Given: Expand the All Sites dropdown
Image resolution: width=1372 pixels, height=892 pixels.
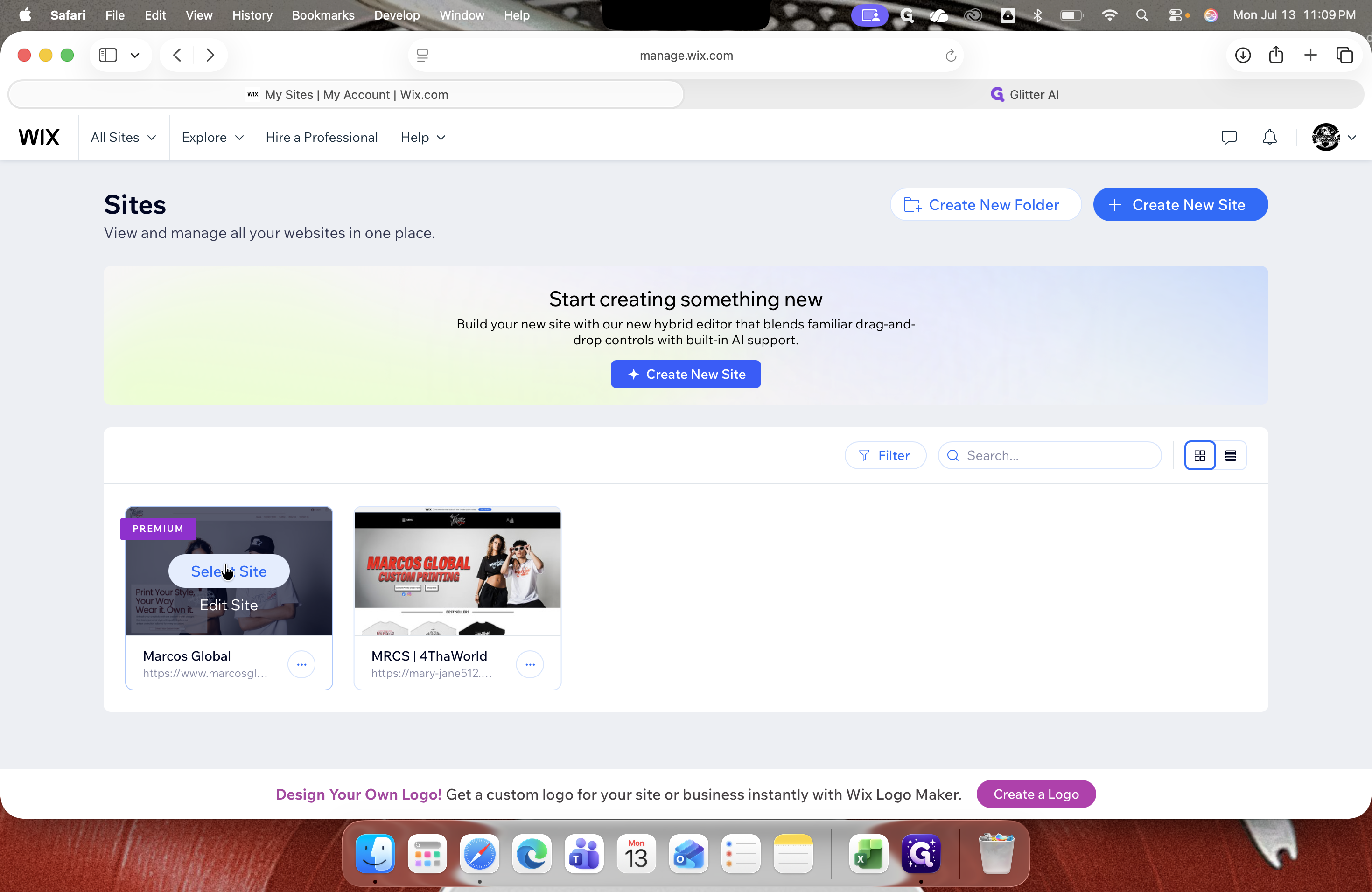Looking at the screenshot, I should pos(123,137).
